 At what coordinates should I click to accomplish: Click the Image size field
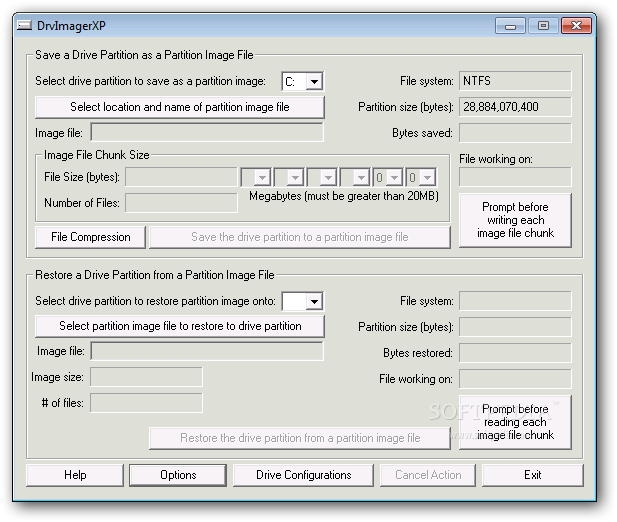[x=146, y=377]
